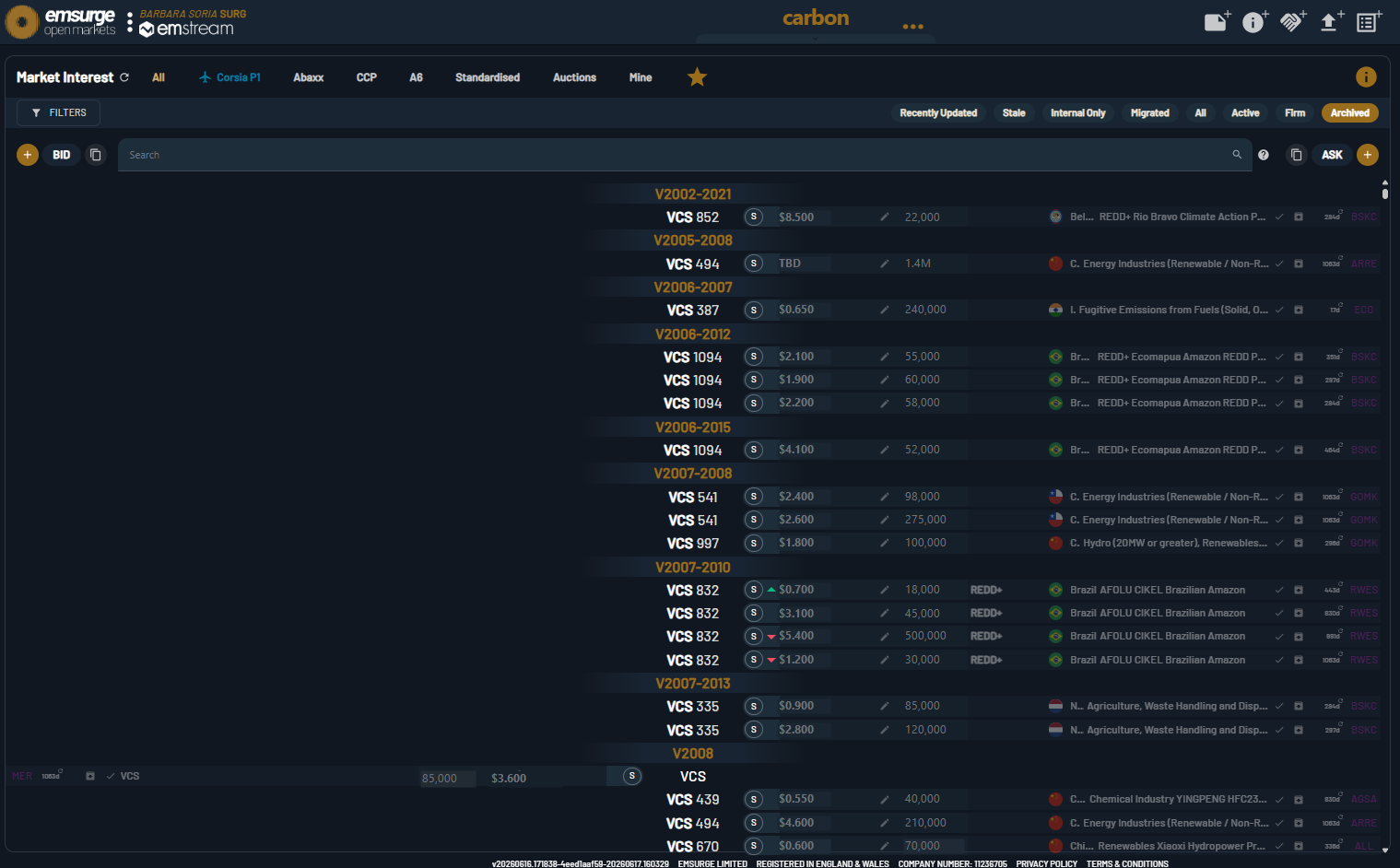Click the gold star favorites icon
This screenshot has width=1400, height=868.
[x=697, y=77]
